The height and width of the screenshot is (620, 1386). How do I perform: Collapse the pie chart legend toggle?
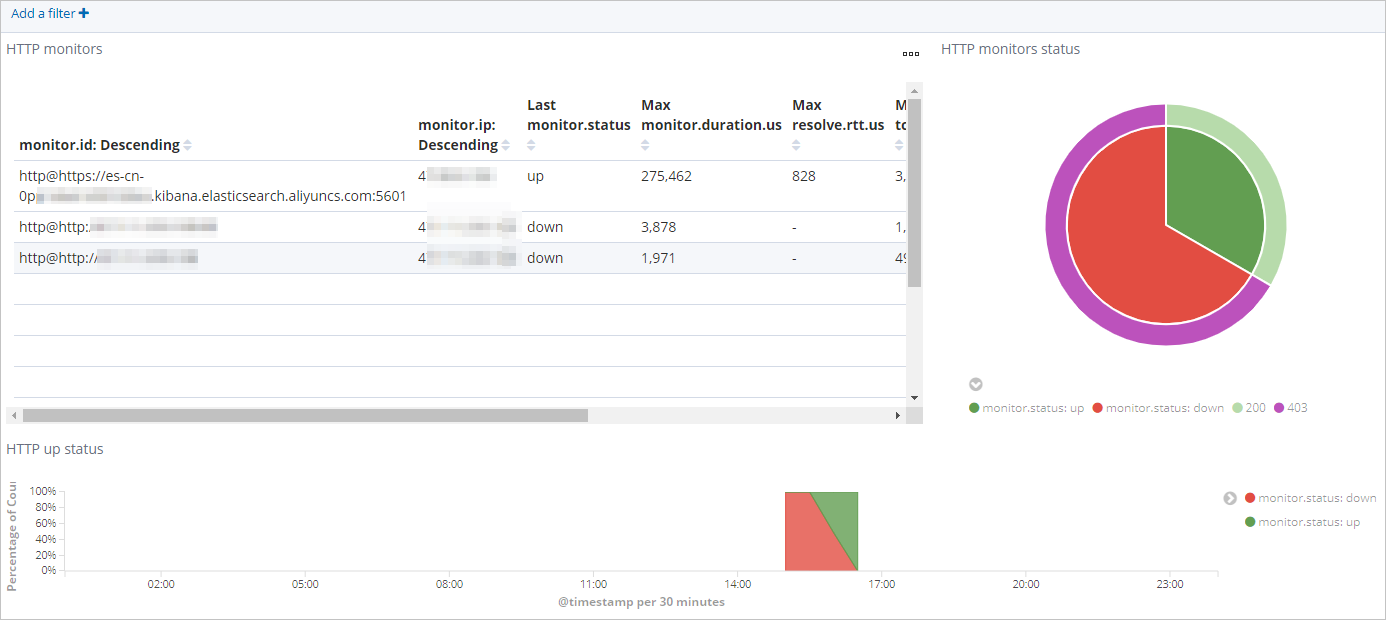(x=976, y=385)
